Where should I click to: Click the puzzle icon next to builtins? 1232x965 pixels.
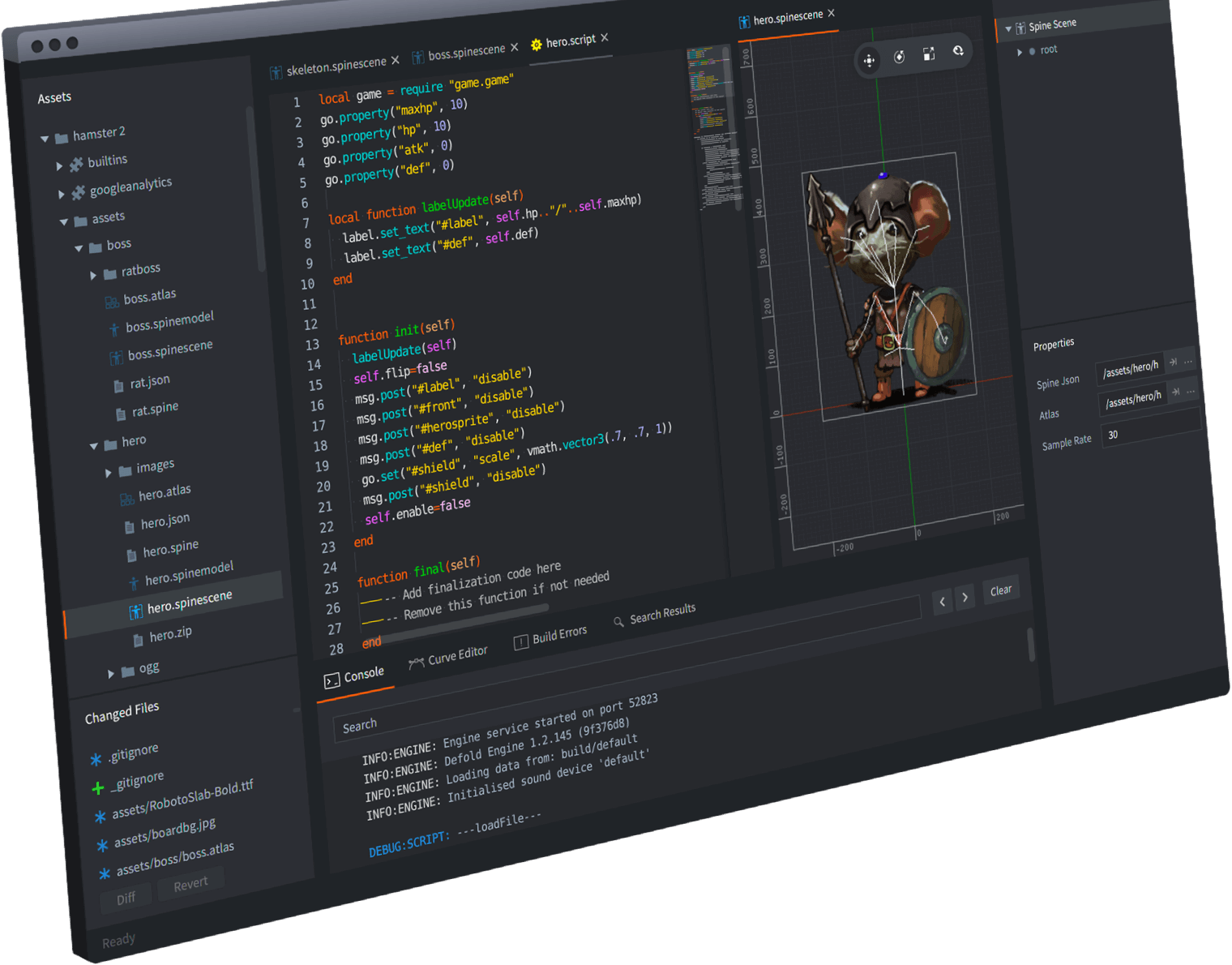(x=76, y=165)
